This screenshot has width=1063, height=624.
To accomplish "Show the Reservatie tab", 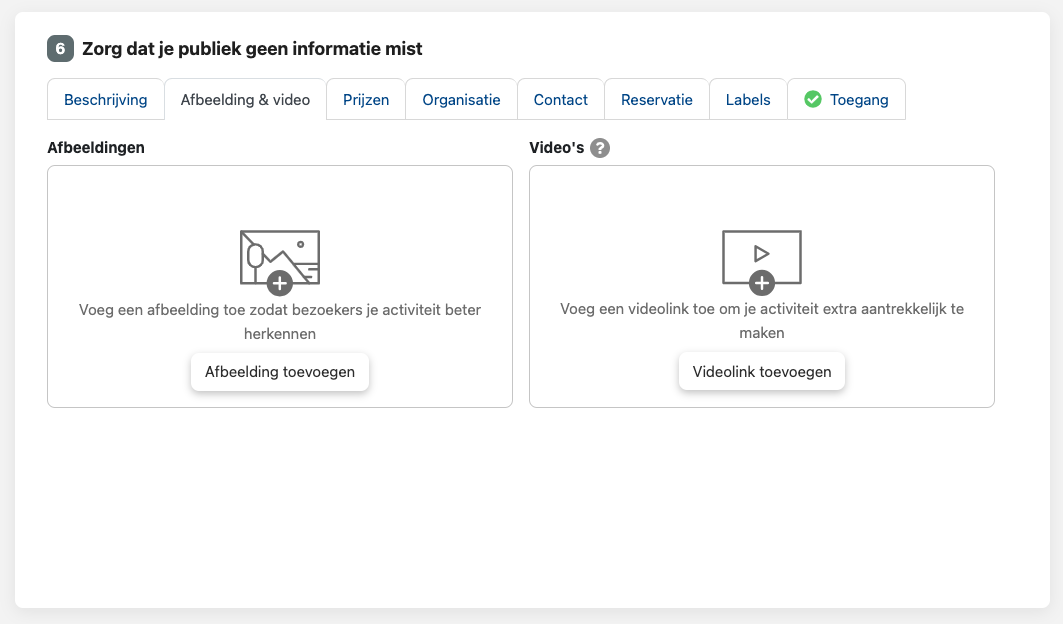I will [656, 100].
